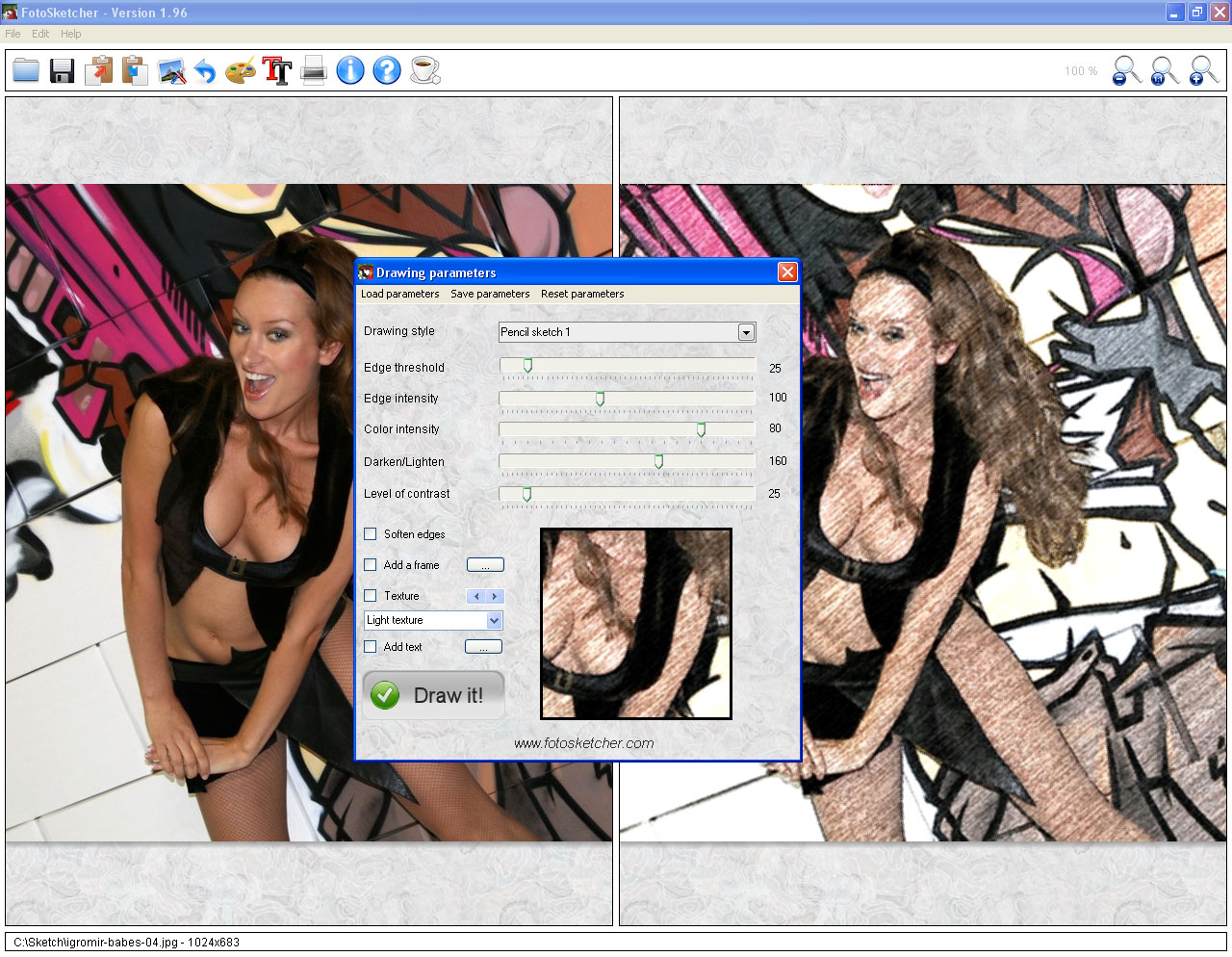1232x957 pixels.
Task: Save the drawing with the floppy disk icon
Action: (x=63, y=70)
